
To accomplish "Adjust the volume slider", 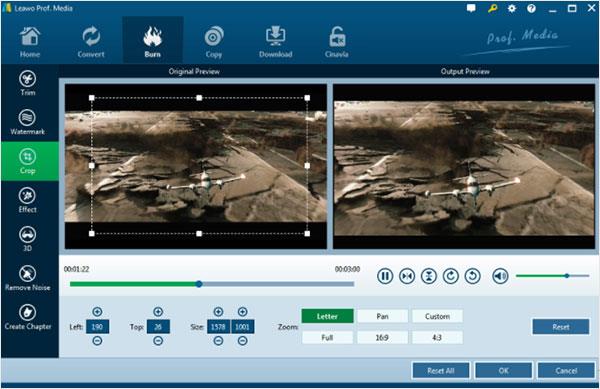I will coord(553,276).
